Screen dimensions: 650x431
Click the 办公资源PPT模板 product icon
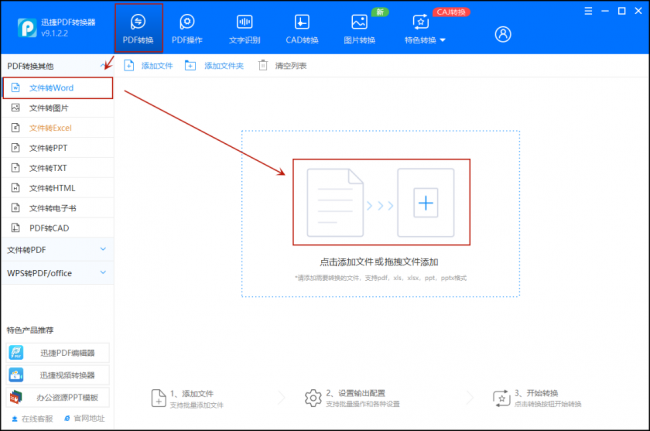click(16, 397)
